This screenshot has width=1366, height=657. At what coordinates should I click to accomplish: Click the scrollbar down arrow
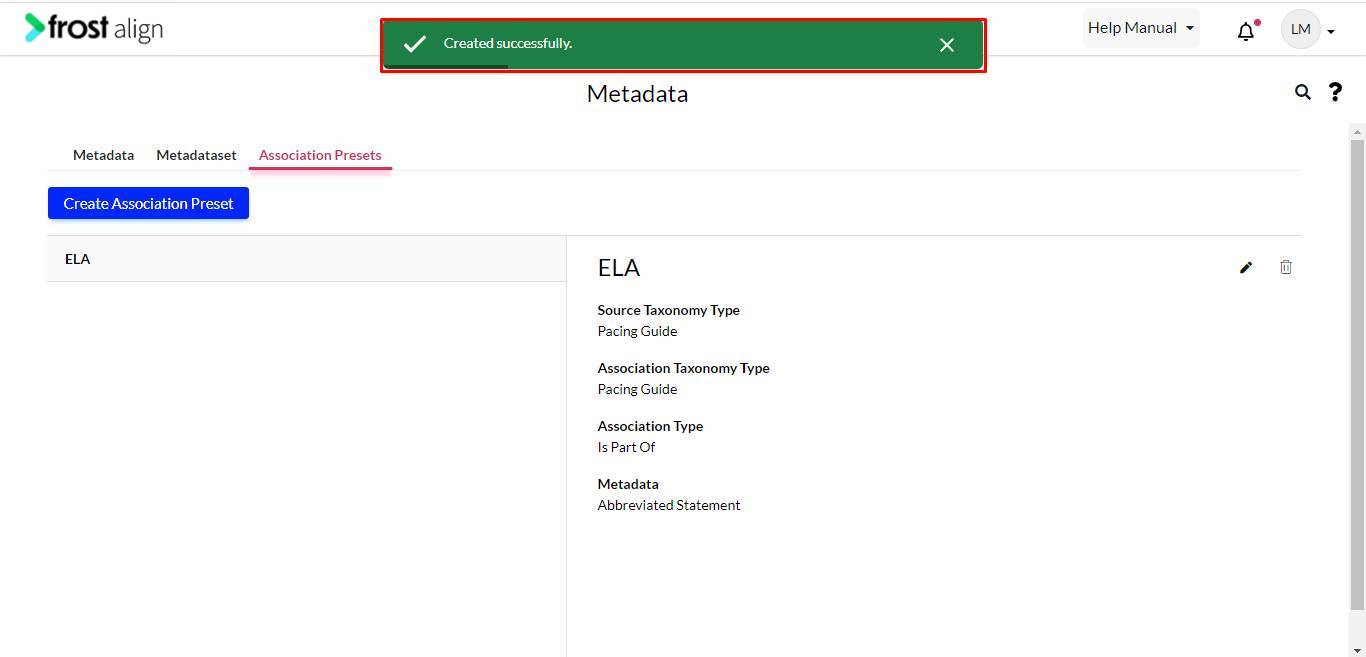[1357, 651]
